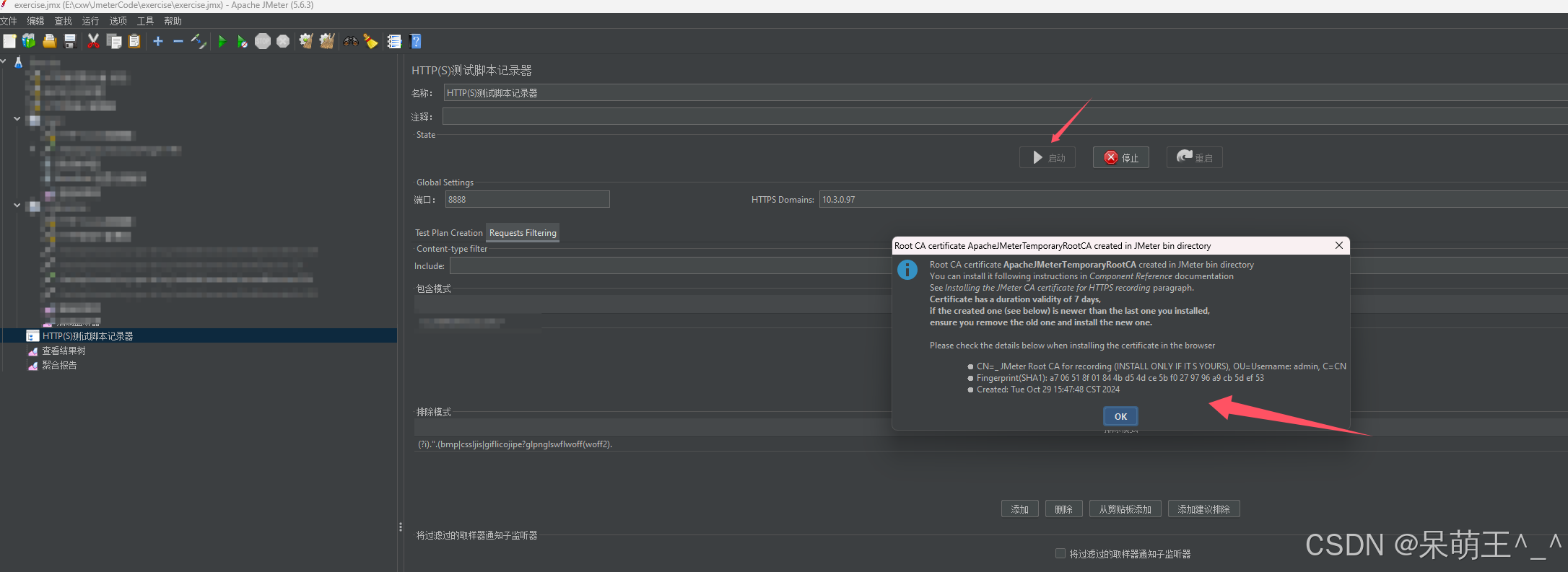Create a new test plan
1568x572 pixels.
(9, 41)
